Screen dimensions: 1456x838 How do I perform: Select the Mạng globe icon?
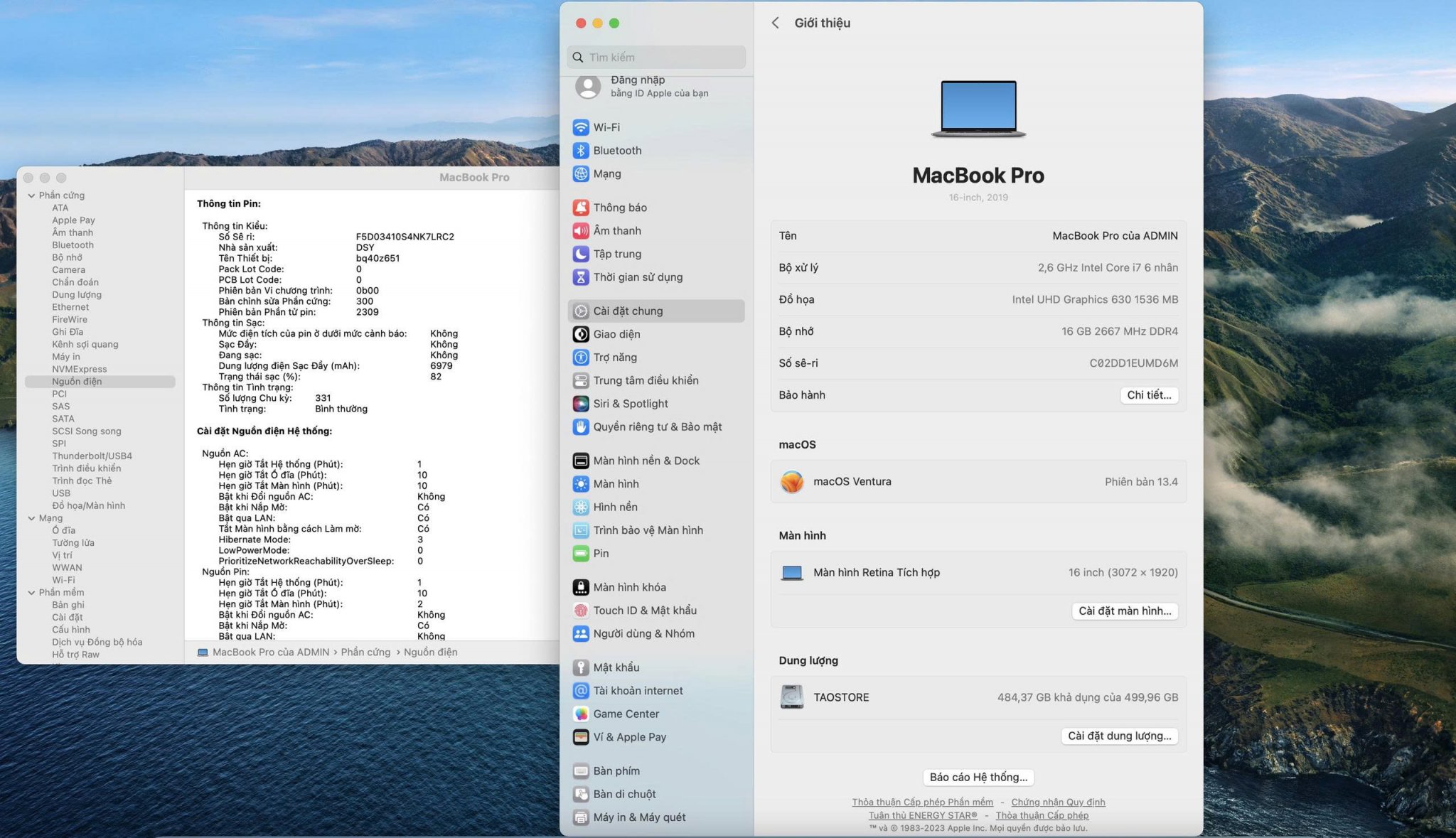(x=581, y=173)
